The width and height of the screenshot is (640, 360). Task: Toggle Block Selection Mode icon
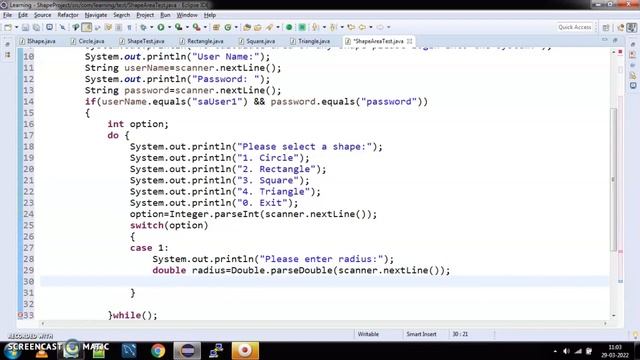[x=119, y=27]
